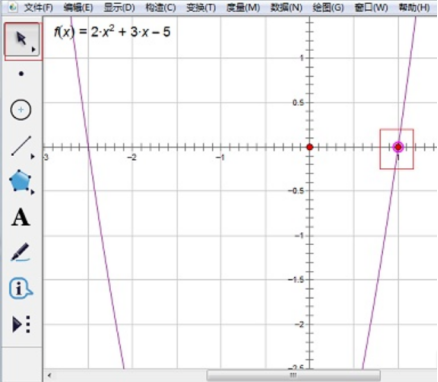Expand the Straightedge tool flyout triangle
The width and height of the screenshot is (438, 382).
click(33, 157)
